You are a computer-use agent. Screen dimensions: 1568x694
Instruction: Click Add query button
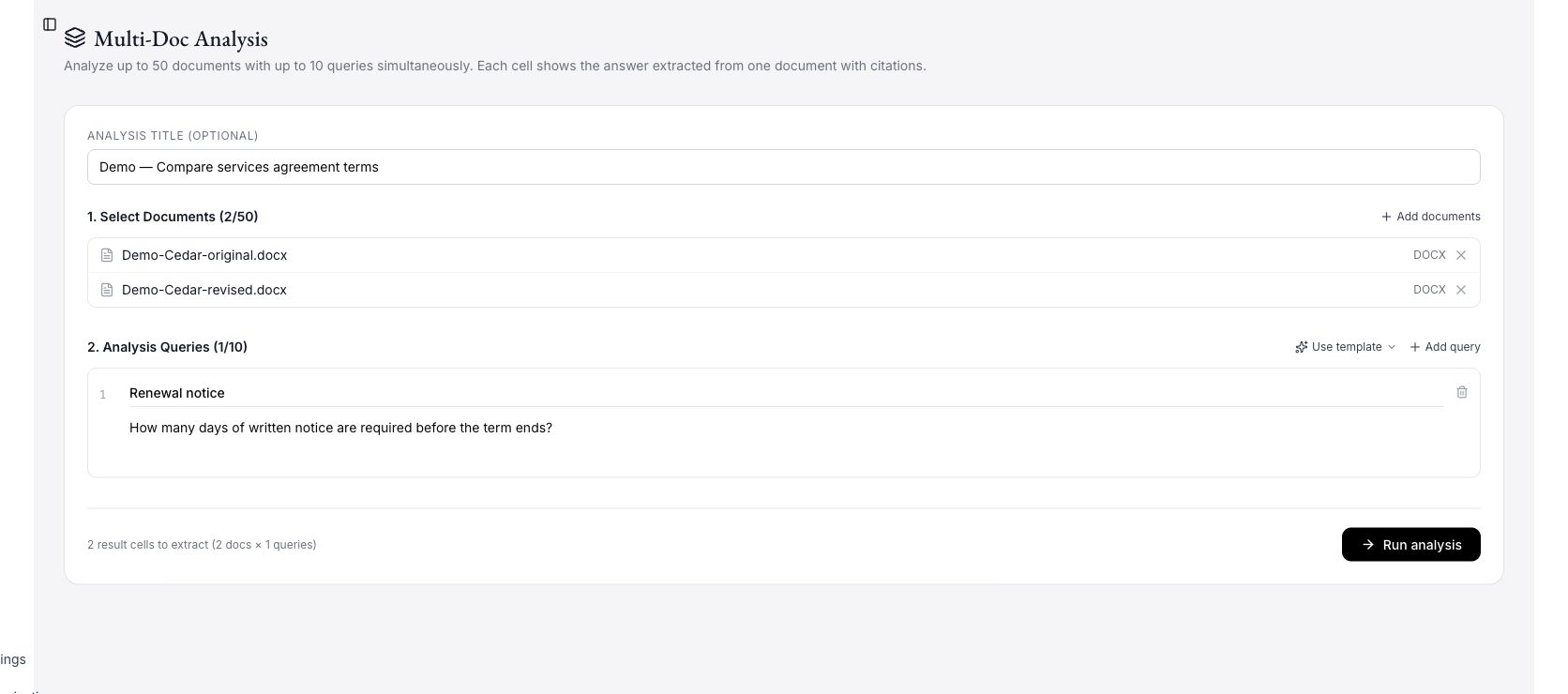tap(1445, 347)
